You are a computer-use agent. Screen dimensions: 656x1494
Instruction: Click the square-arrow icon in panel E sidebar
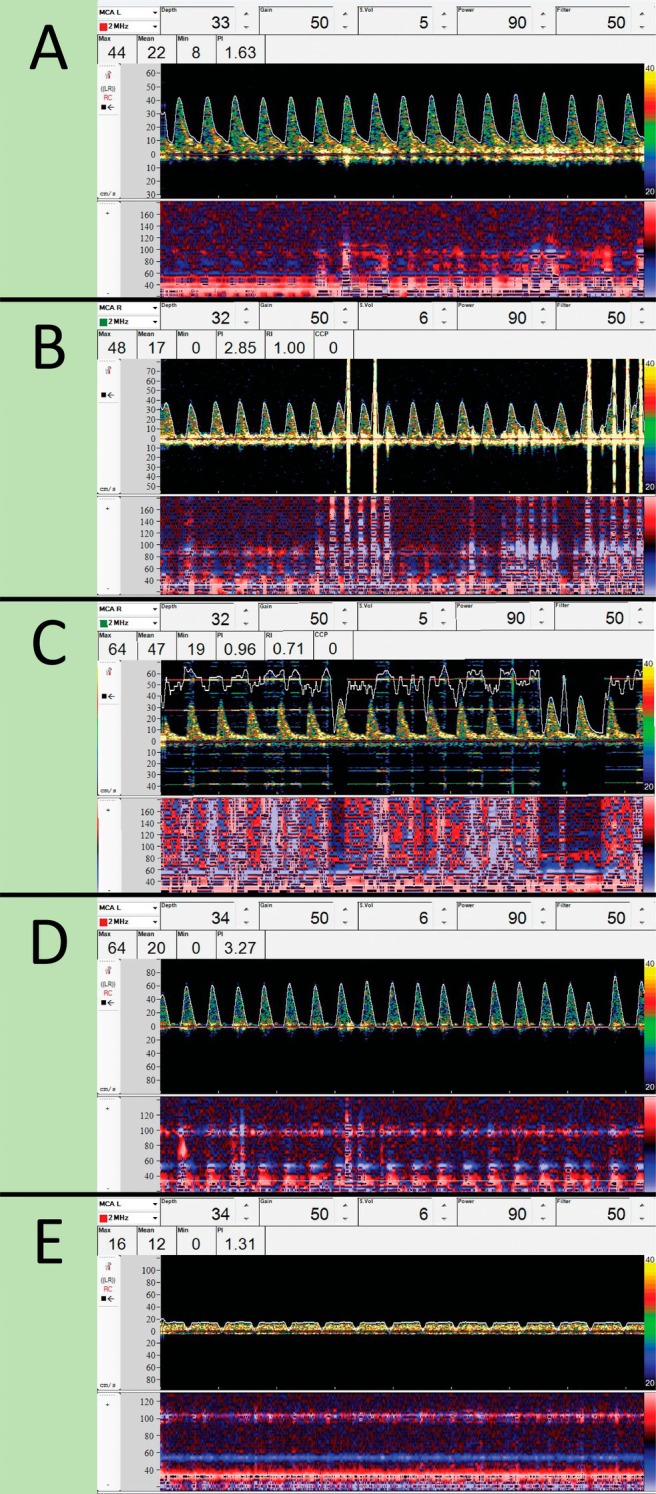[x=107, y=1300]
